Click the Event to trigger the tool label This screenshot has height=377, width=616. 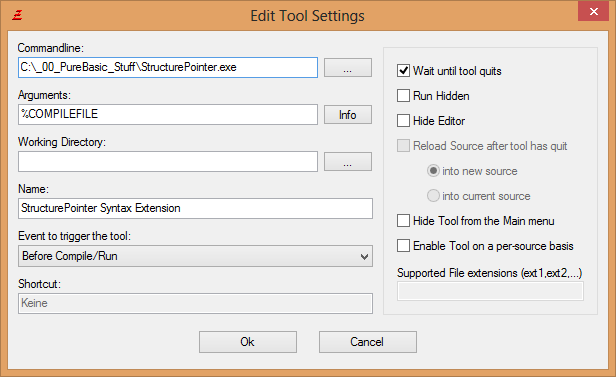[75, 236]
